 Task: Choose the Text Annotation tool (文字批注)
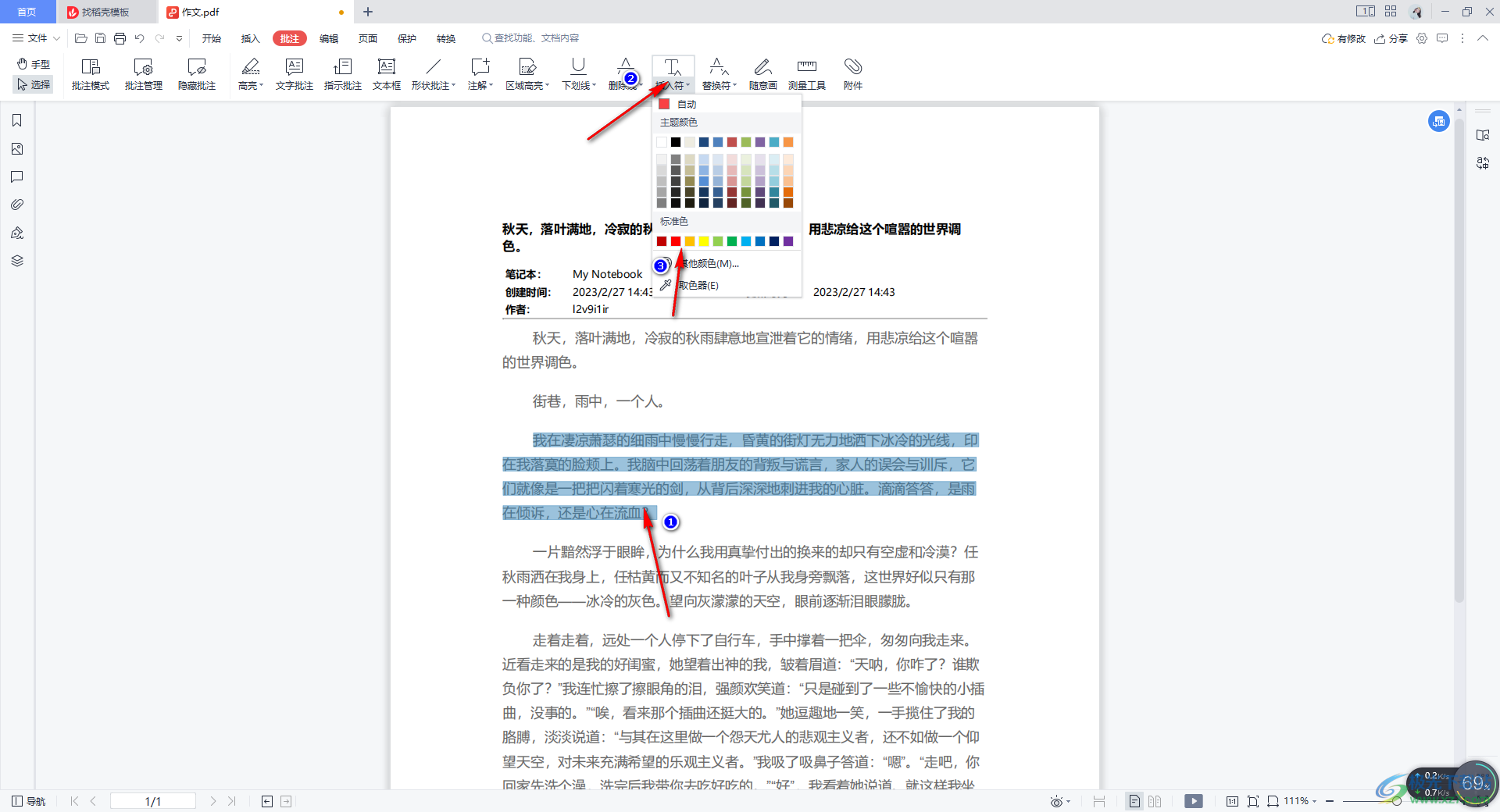pos(295,74)
